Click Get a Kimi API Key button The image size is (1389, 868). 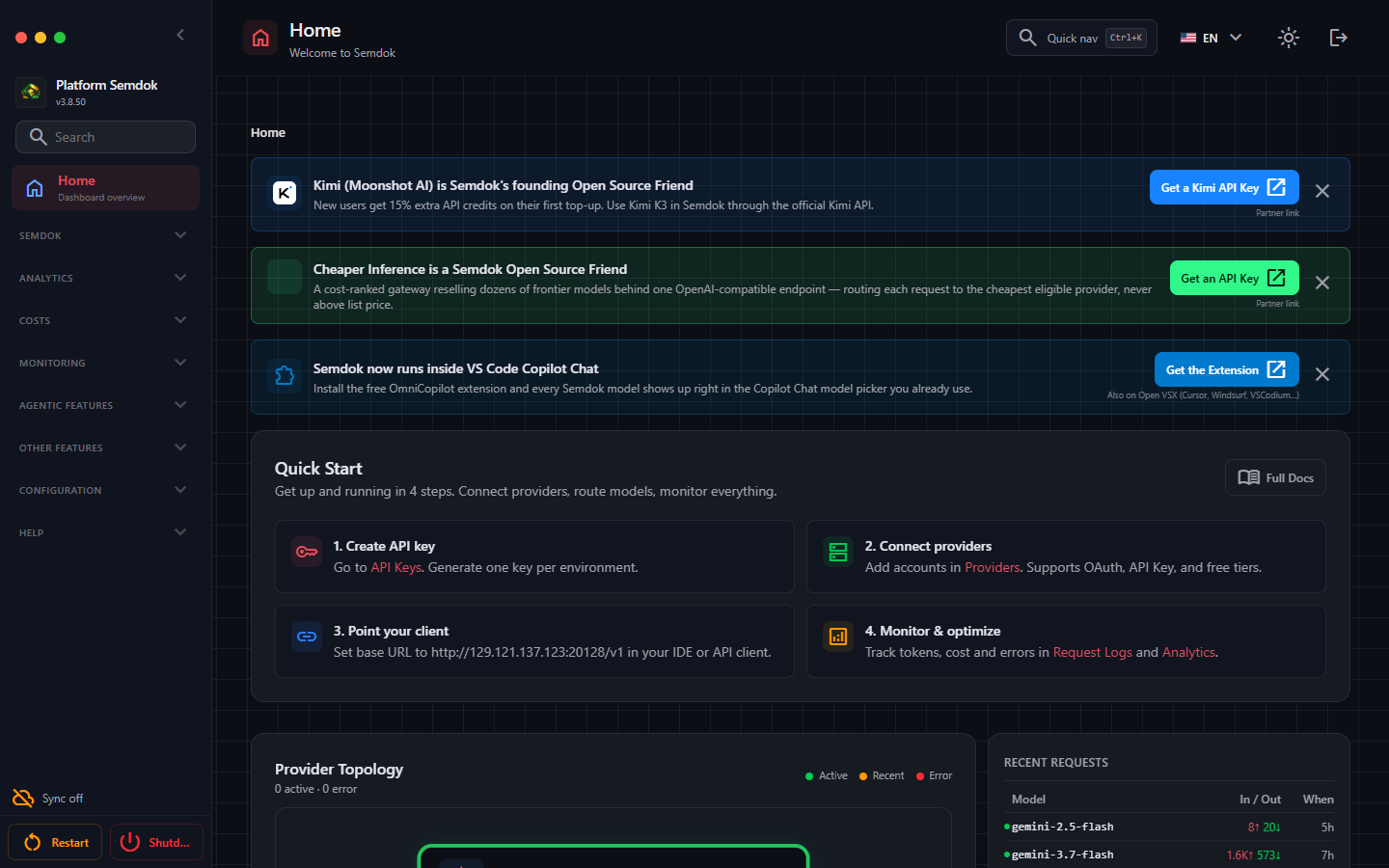(x=1224, y=187)
